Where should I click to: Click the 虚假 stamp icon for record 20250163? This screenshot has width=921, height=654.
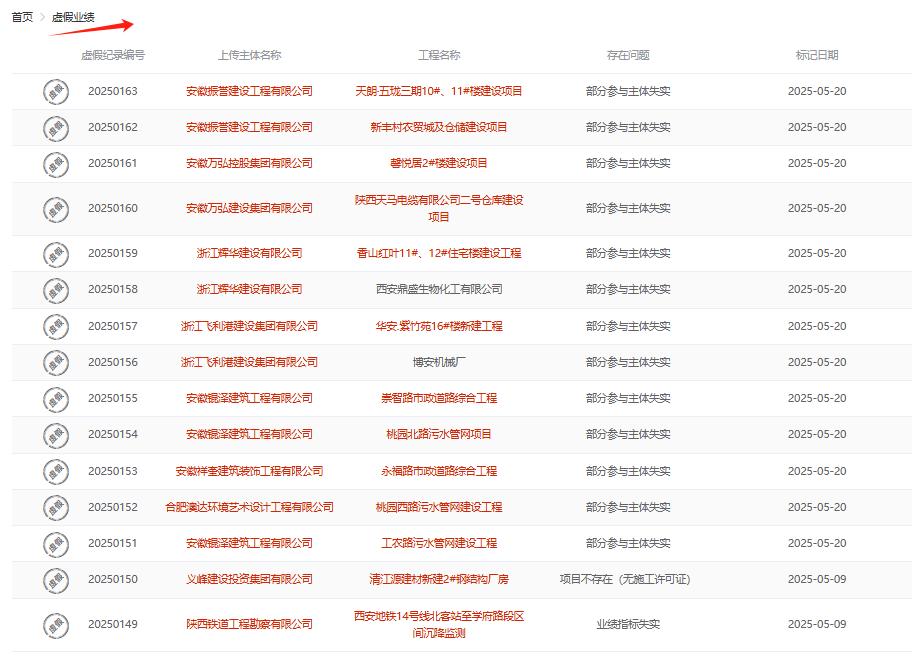56,91
